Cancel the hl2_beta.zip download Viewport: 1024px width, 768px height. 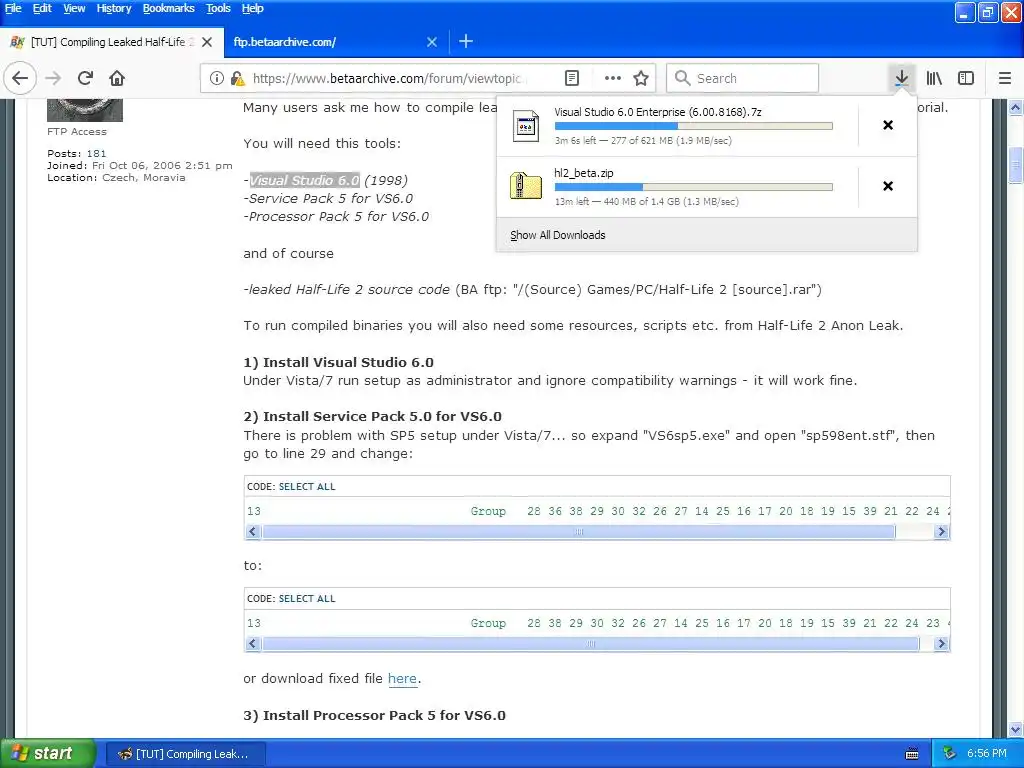point(888,186)
